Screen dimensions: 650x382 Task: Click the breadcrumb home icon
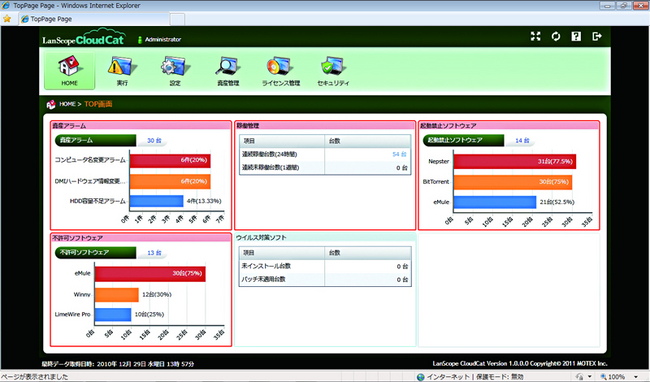click(x=51, y=104)
